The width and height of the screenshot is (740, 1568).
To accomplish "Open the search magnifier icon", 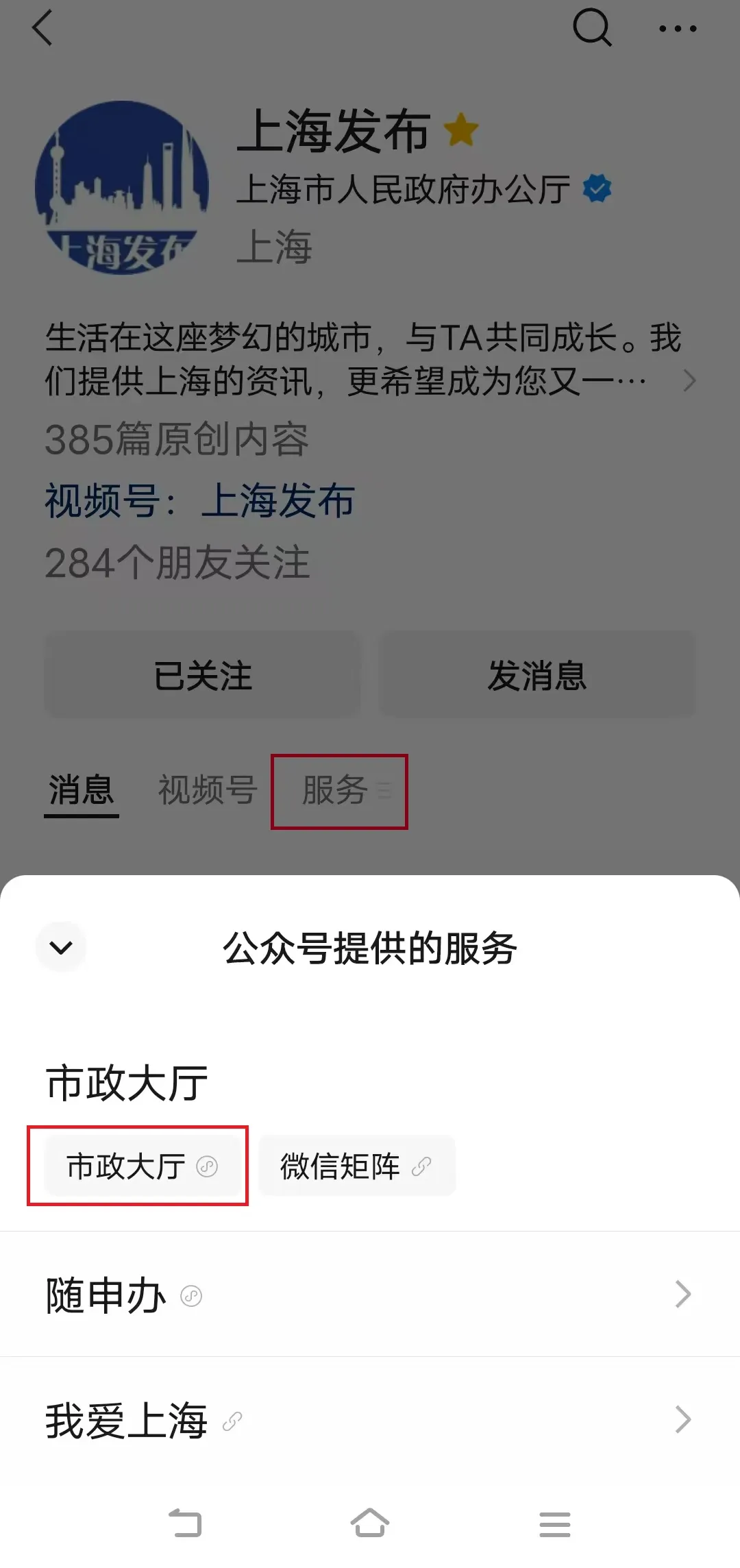I will click(x=592, y=28).
